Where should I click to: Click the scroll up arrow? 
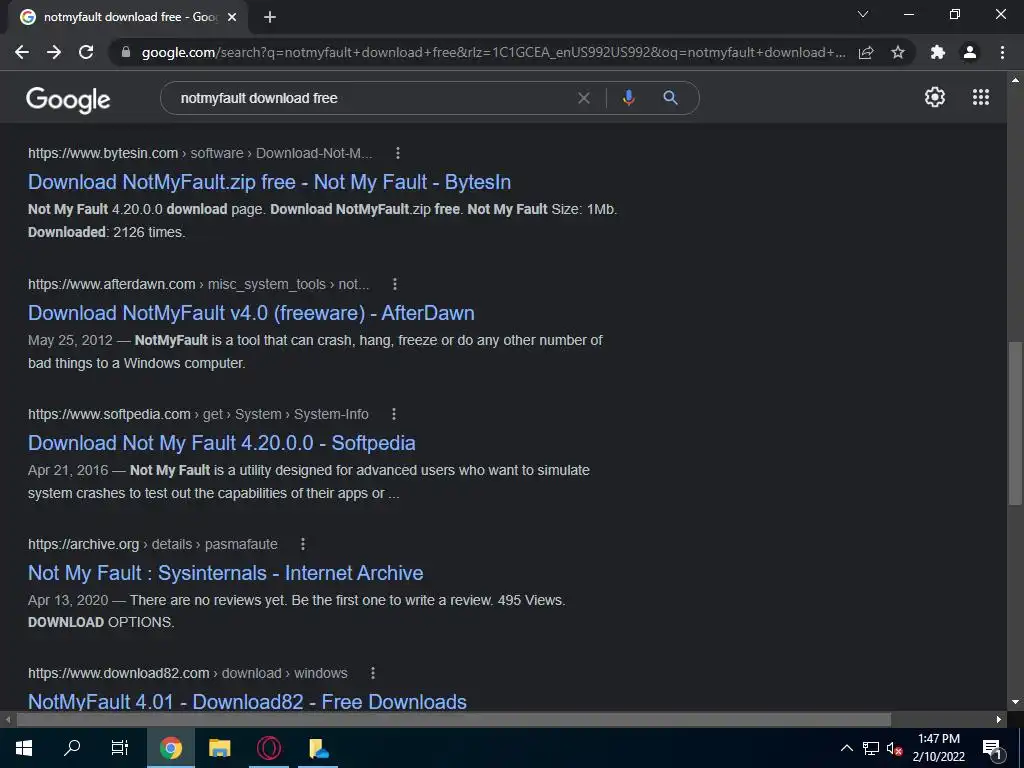coord(1015,80)
